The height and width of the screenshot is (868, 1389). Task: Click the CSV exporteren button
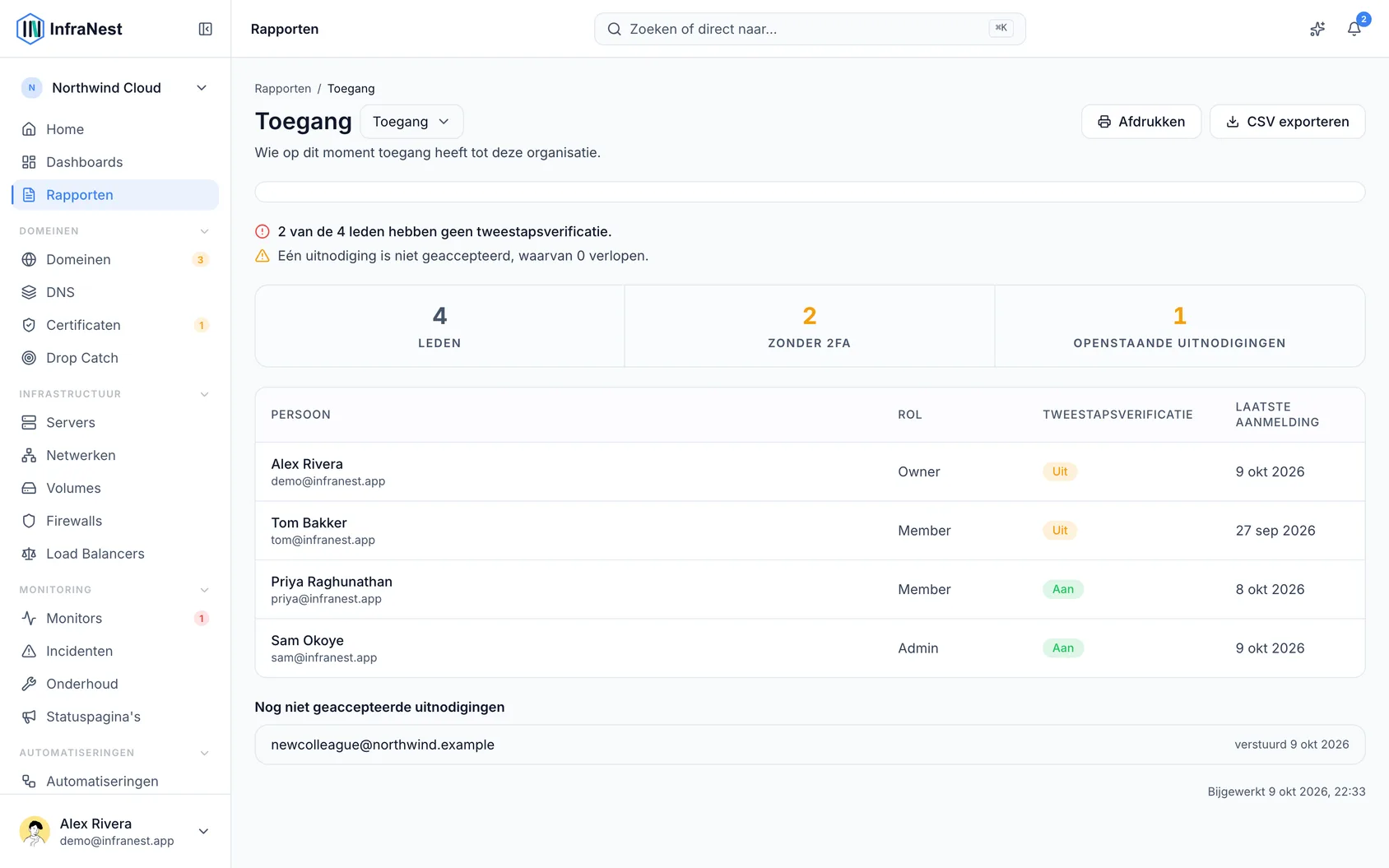coord(1287,122)
